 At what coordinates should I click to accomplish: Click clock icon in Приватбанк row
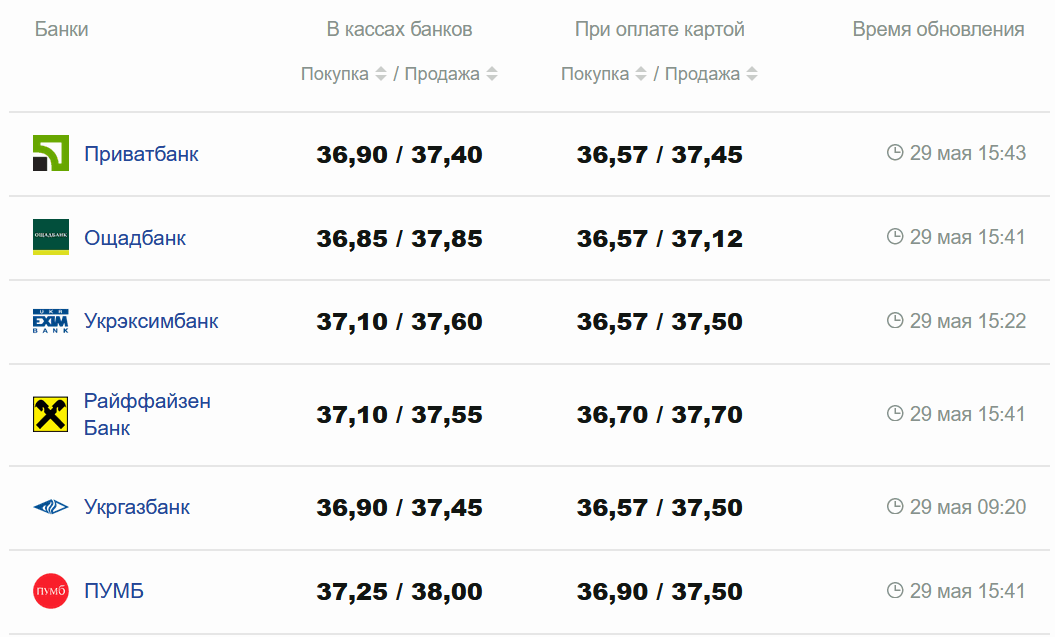point(895,153)
